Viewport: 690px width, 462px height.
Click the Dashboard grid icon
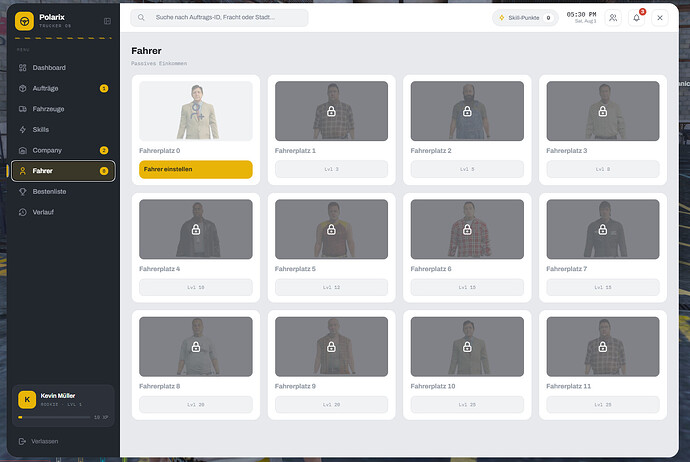coord(23,68)
